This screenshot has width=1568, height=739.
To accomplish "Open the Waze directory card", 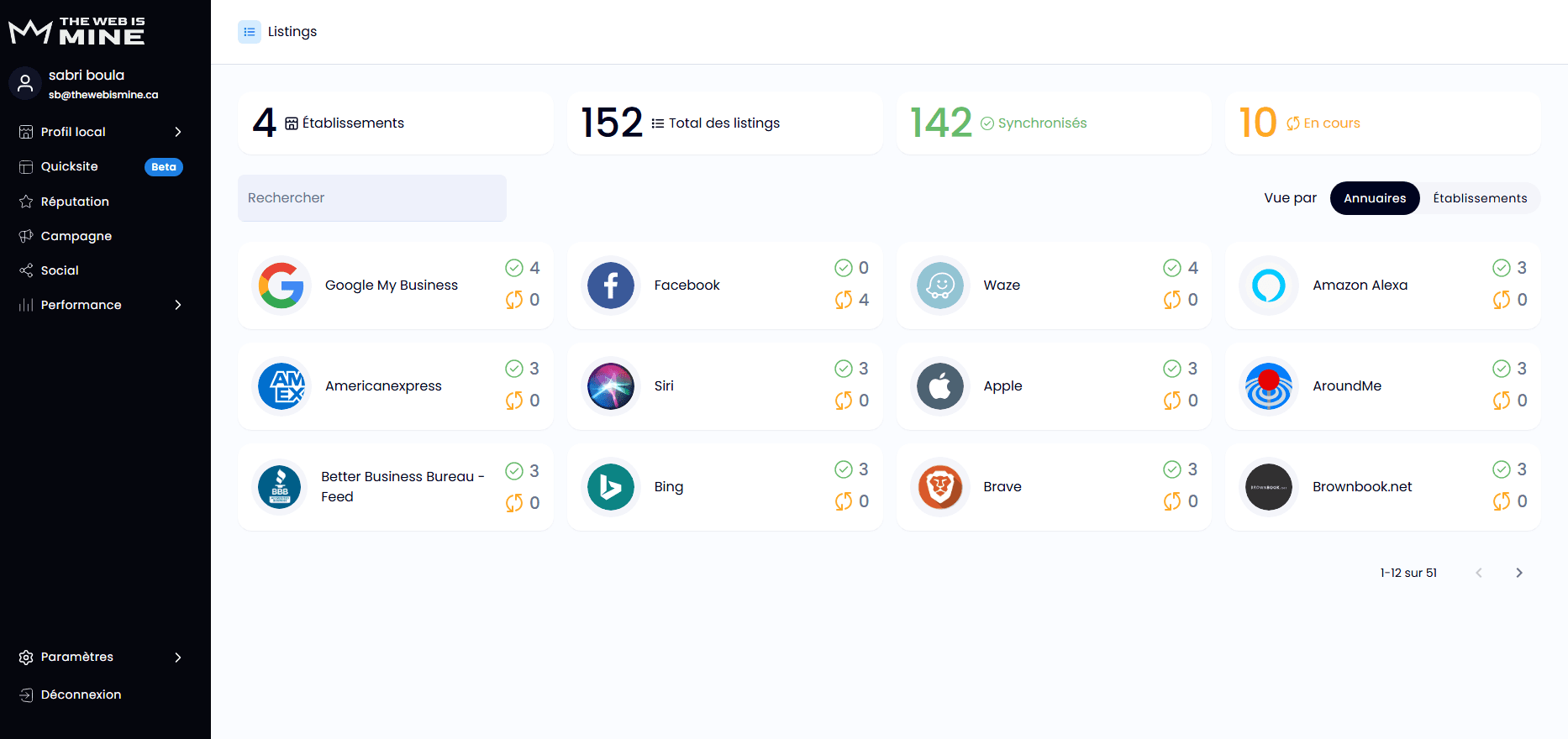I will tap(1054, 286).
